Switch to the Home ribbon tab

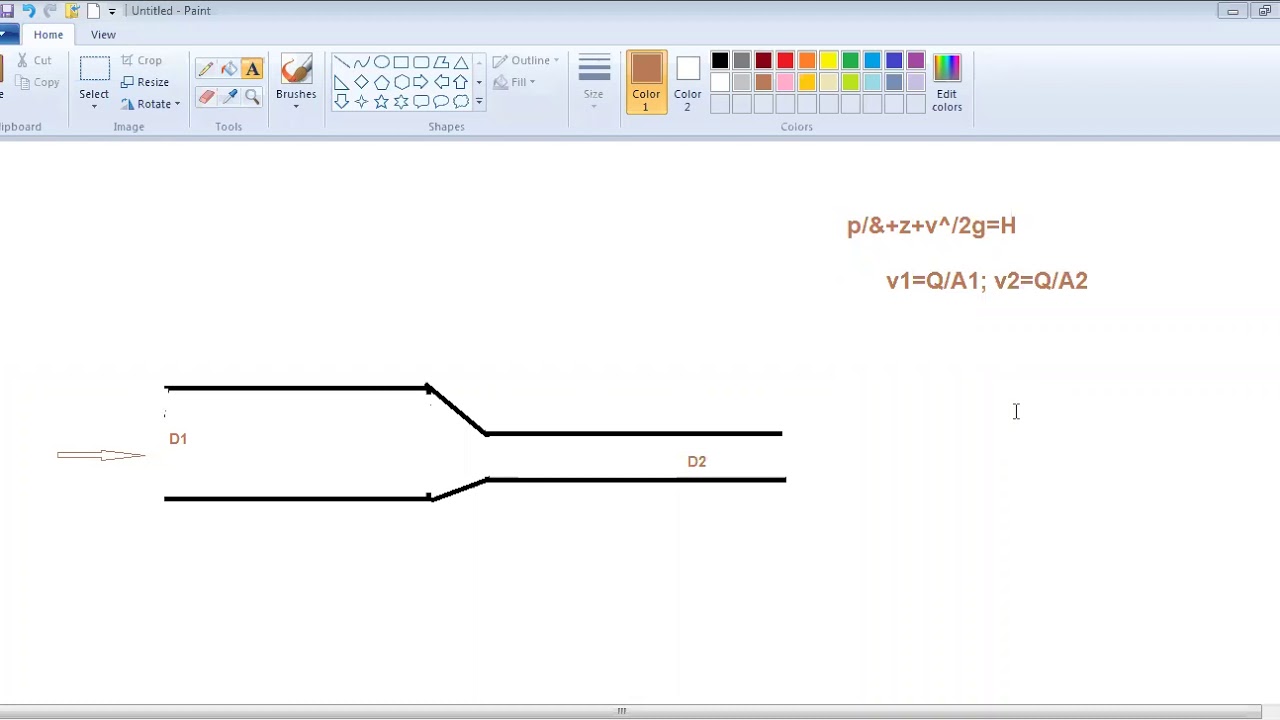48,34
